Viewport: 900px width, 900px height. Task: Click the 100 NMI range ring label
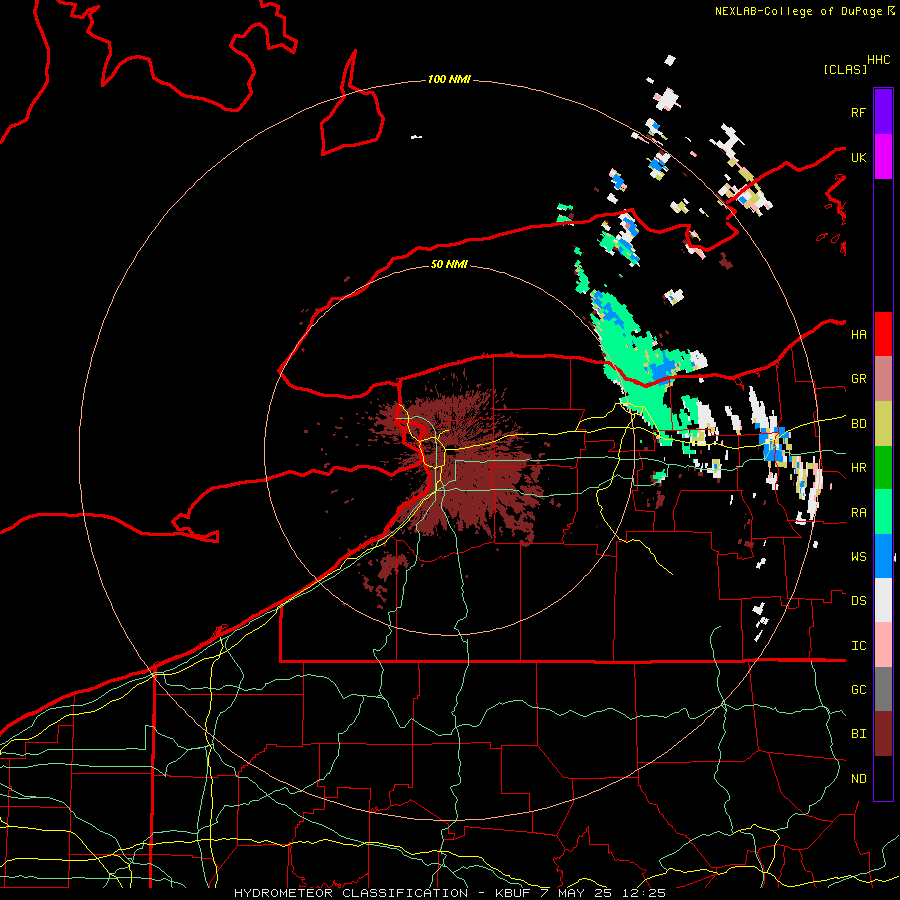click(449, 79)
